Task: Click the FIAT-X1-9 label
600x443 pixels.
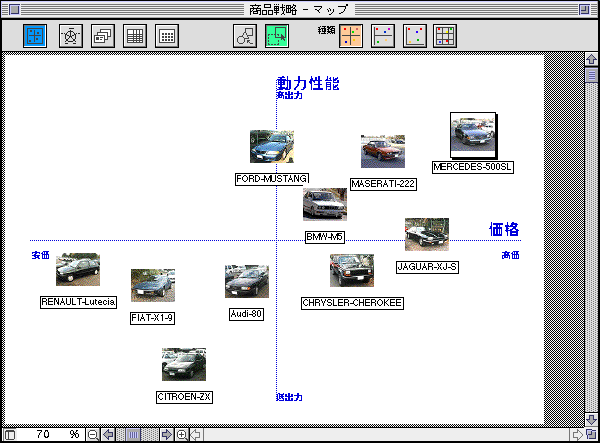Action: 153,318
